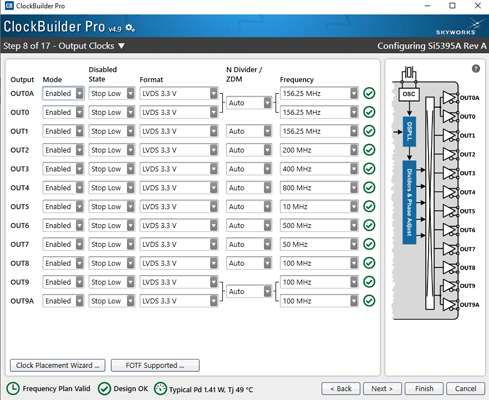
Task: Click the 'Step 8 of 17 - Output Clocks' heading
Action: click(x=59, y=46)
